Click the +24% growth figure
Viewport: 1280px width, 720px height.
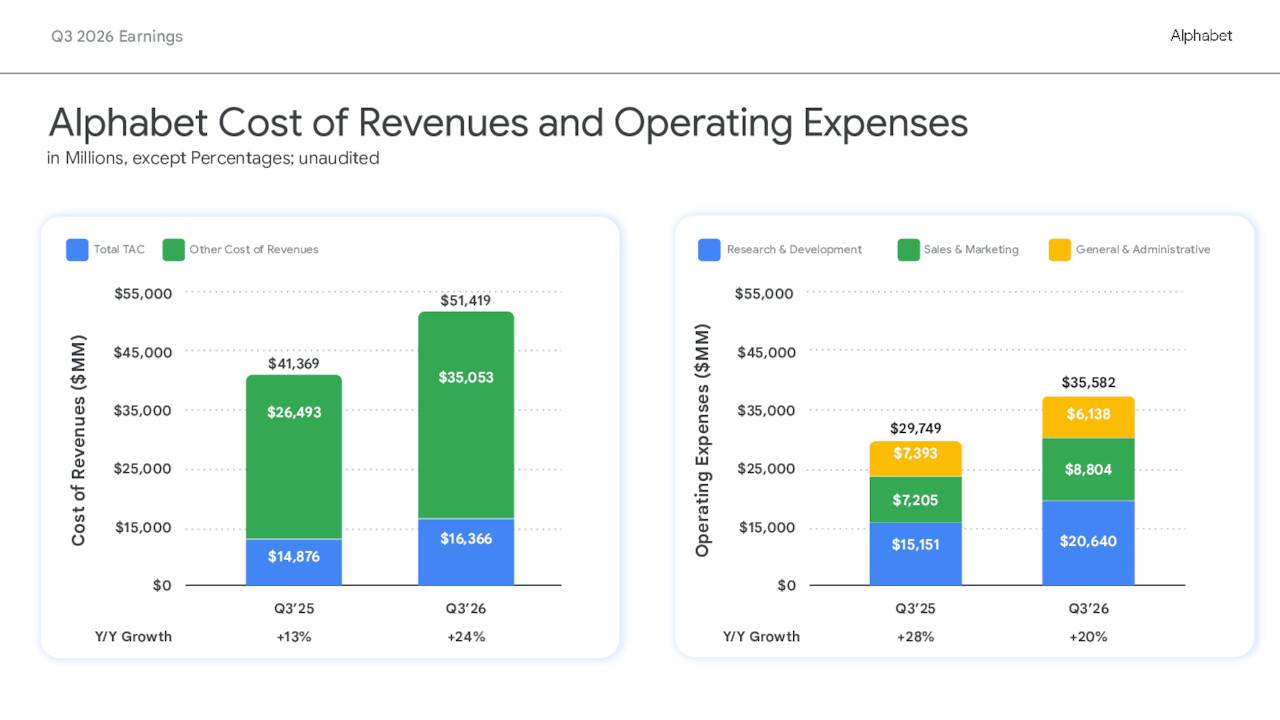point(467,637)
